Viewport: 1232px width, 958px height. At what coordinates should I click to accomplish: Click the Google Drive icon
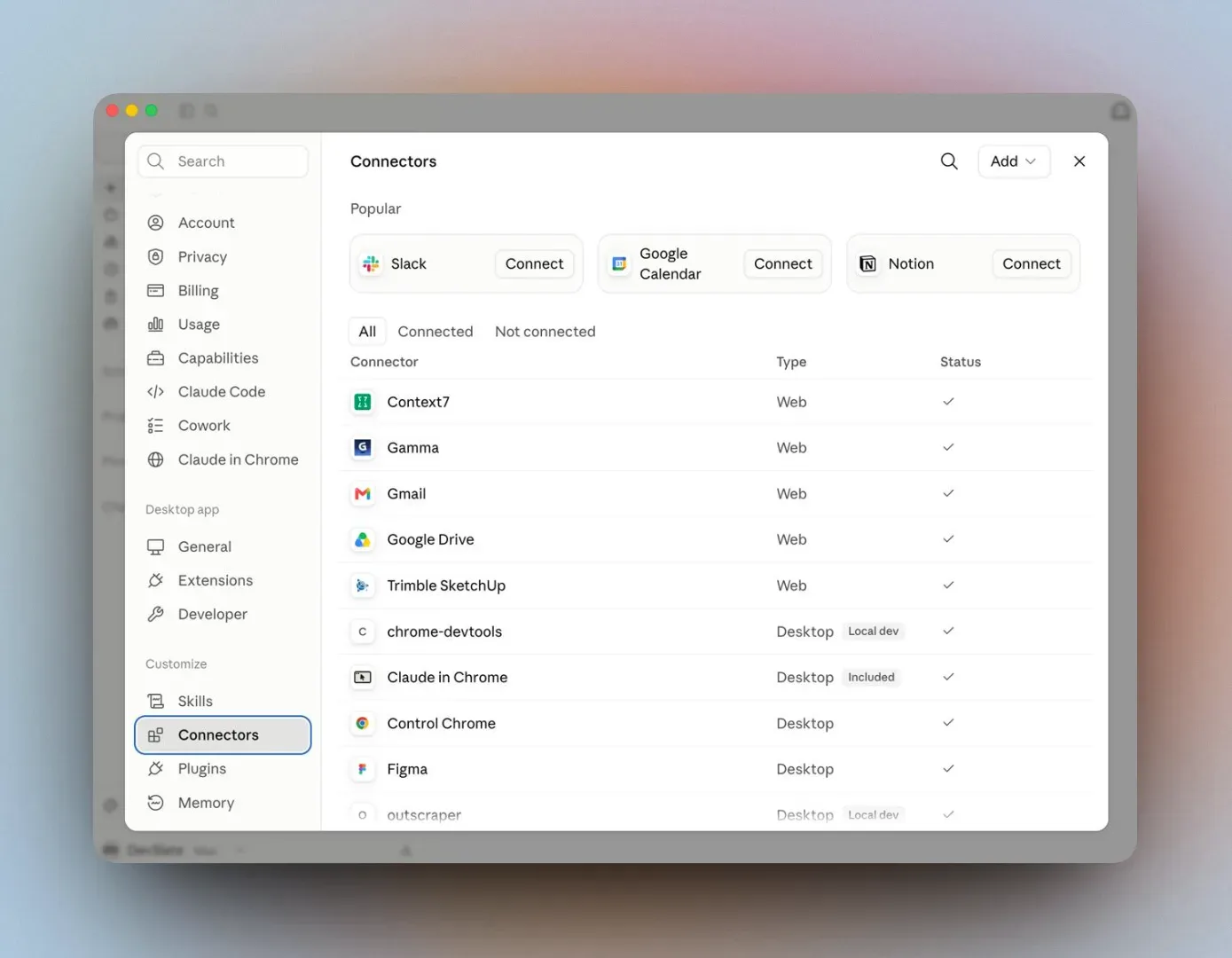[363, 539]
